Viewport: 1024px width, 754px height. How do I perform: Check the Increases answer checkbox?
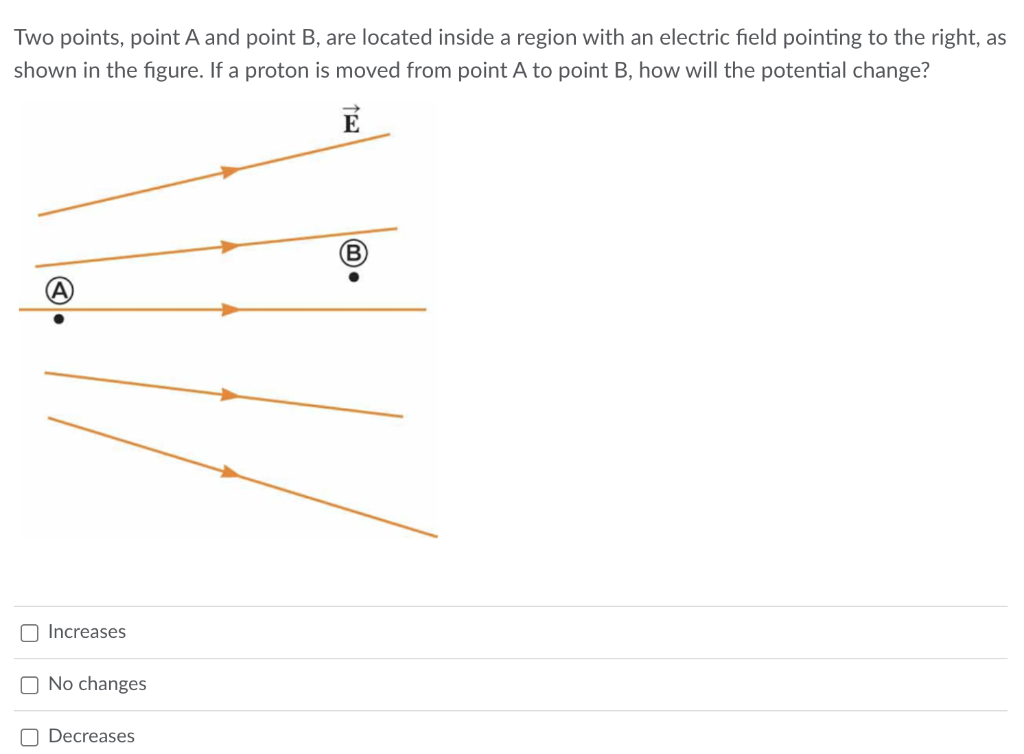click(30, 632)
